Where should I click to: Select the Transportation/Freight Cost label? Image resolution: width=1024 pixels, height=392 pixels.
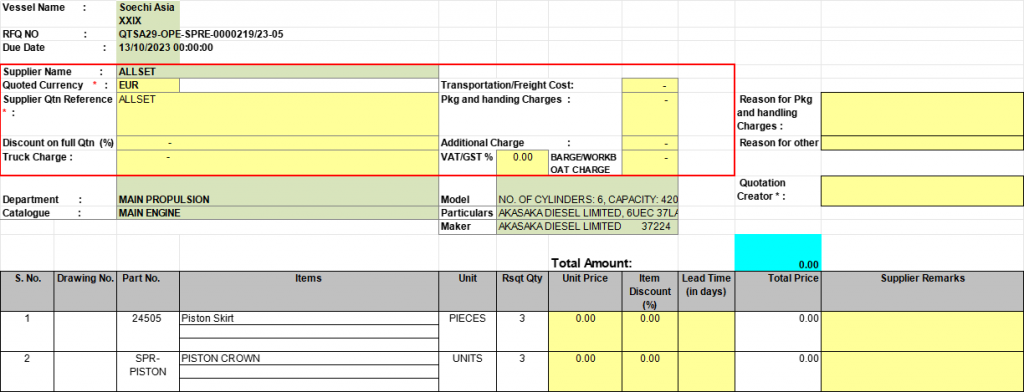click(x=507, y=85)
